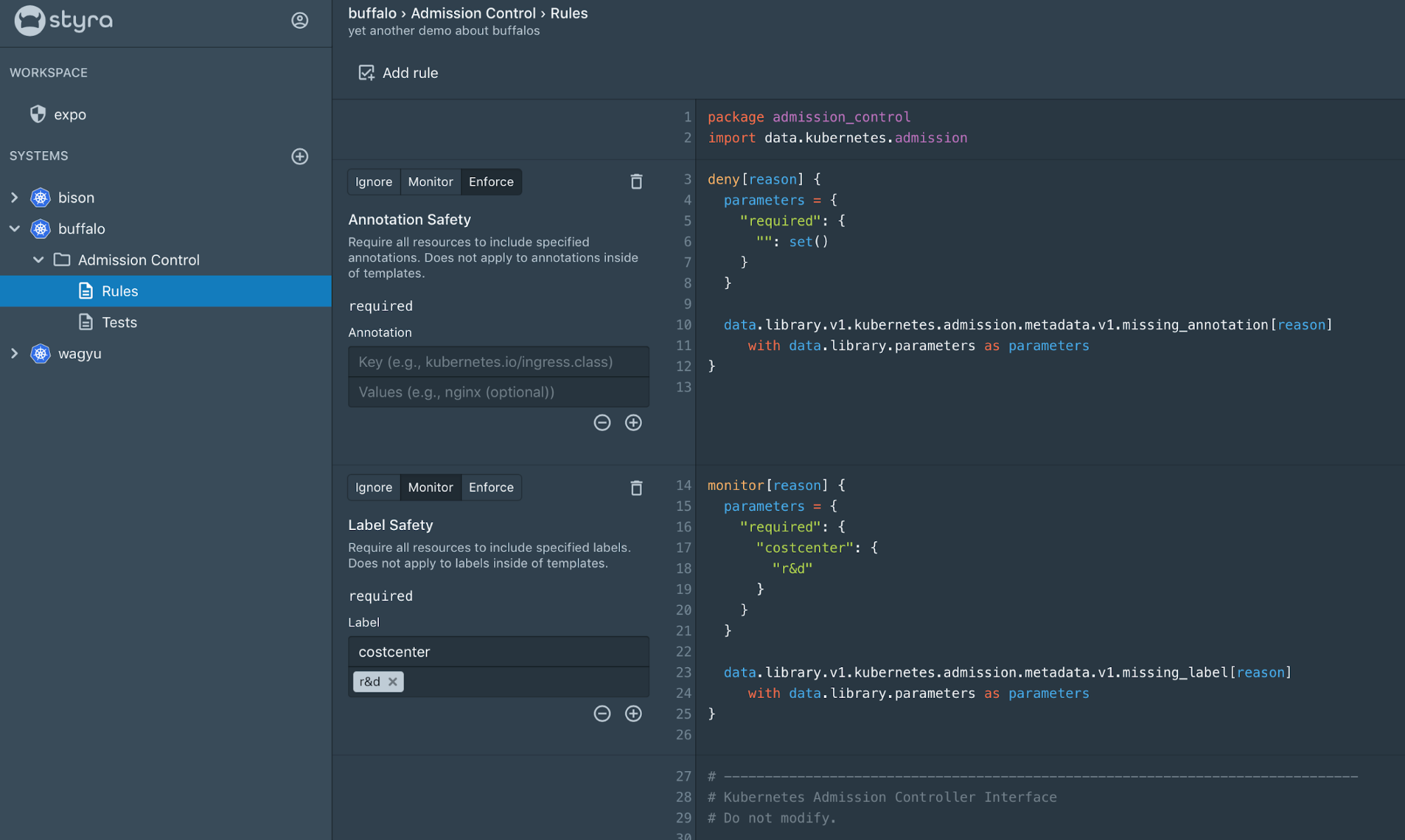
Task: Focus the annotation Key input field
Action: 498,362
